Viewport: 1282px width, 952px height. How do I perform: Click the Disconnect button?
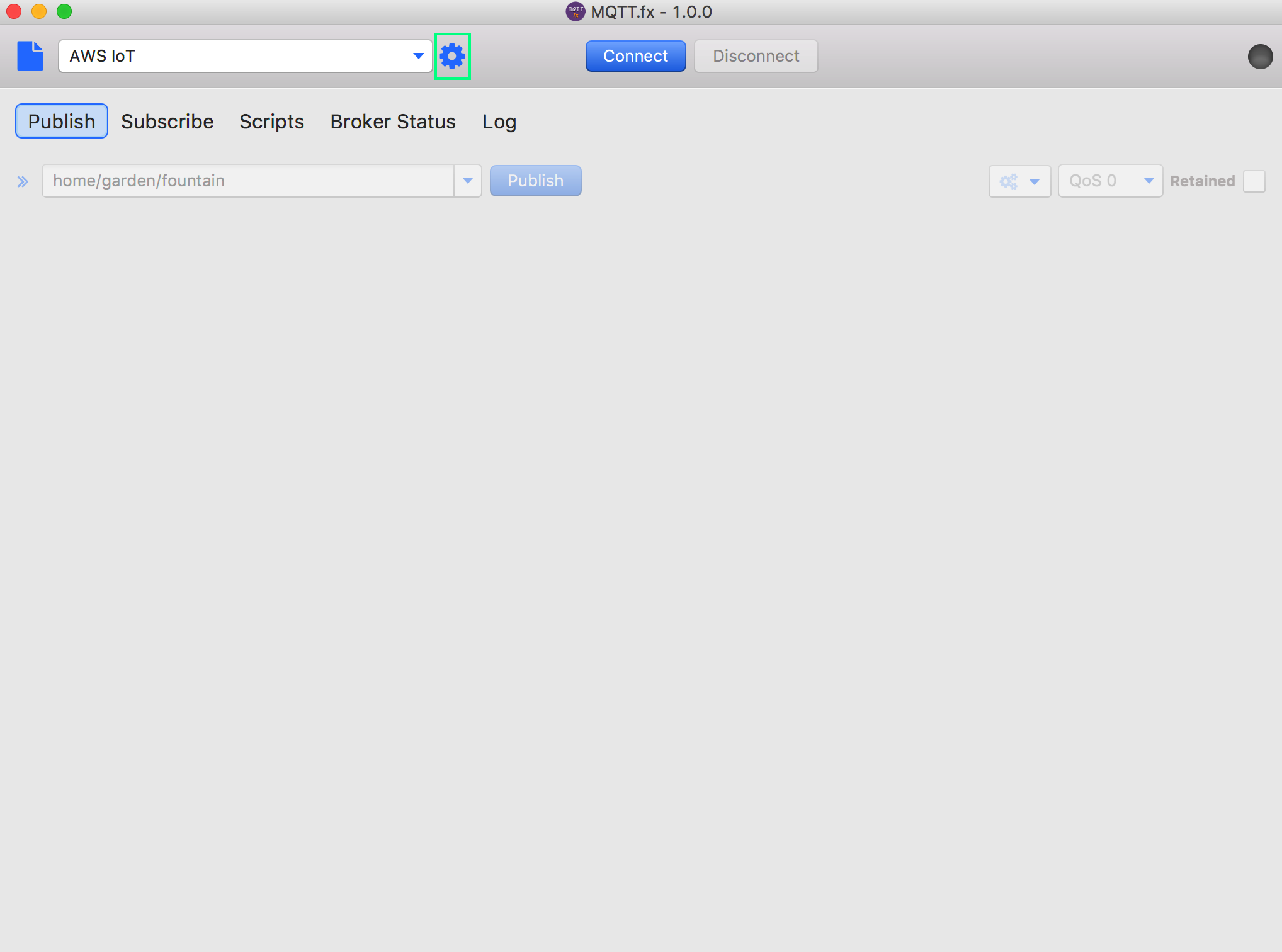756,56
